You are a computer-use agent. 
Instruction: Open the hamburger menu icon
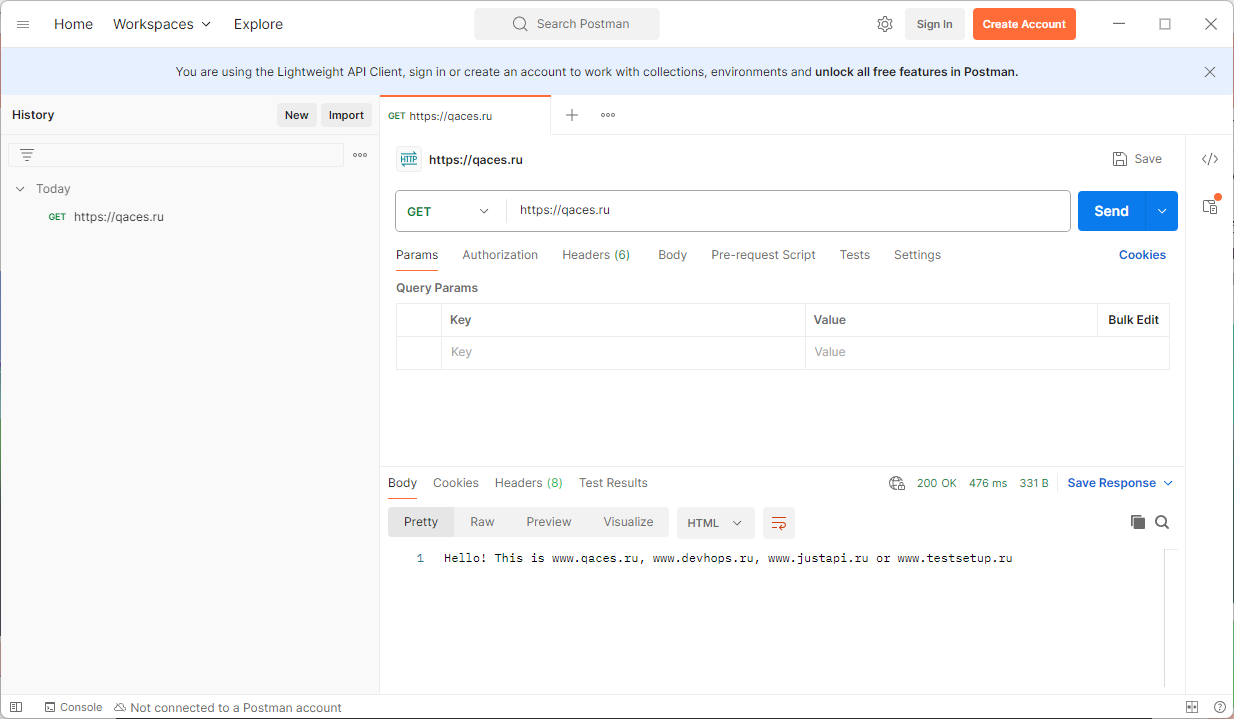tap(23, 24)
